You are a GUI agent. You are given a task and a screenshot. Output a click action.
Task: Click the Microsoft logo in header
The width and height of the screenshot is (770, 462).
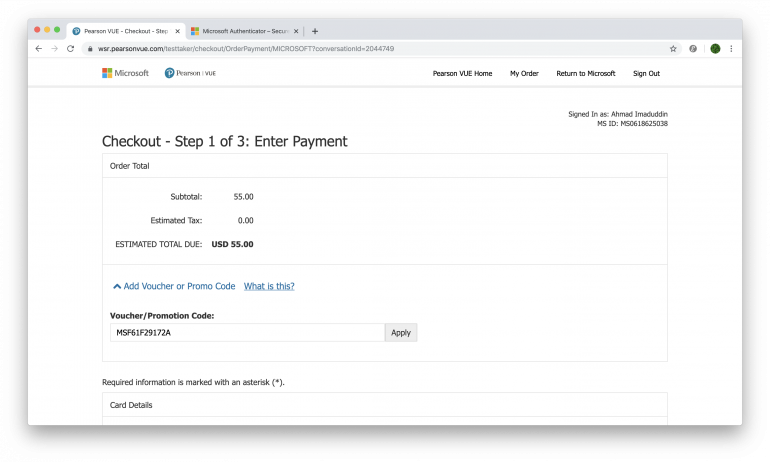coord(125,73)
